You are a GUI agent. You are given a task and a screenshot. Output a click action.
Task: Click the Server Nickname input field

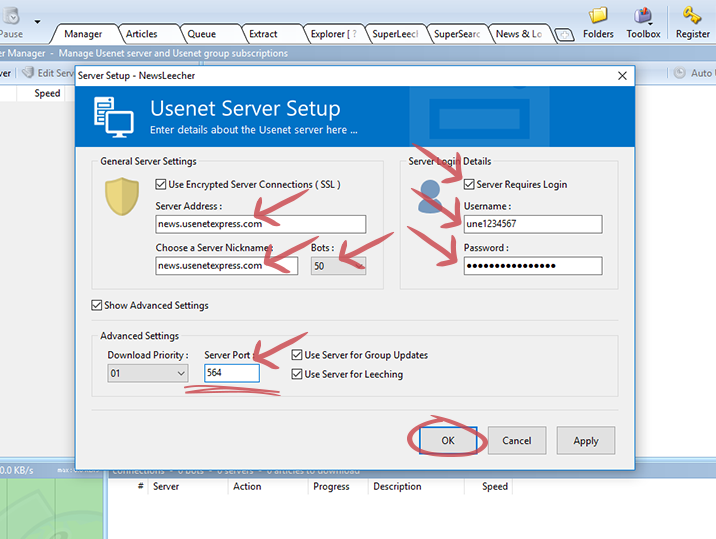pyautogui.click(x=227, y=266)
